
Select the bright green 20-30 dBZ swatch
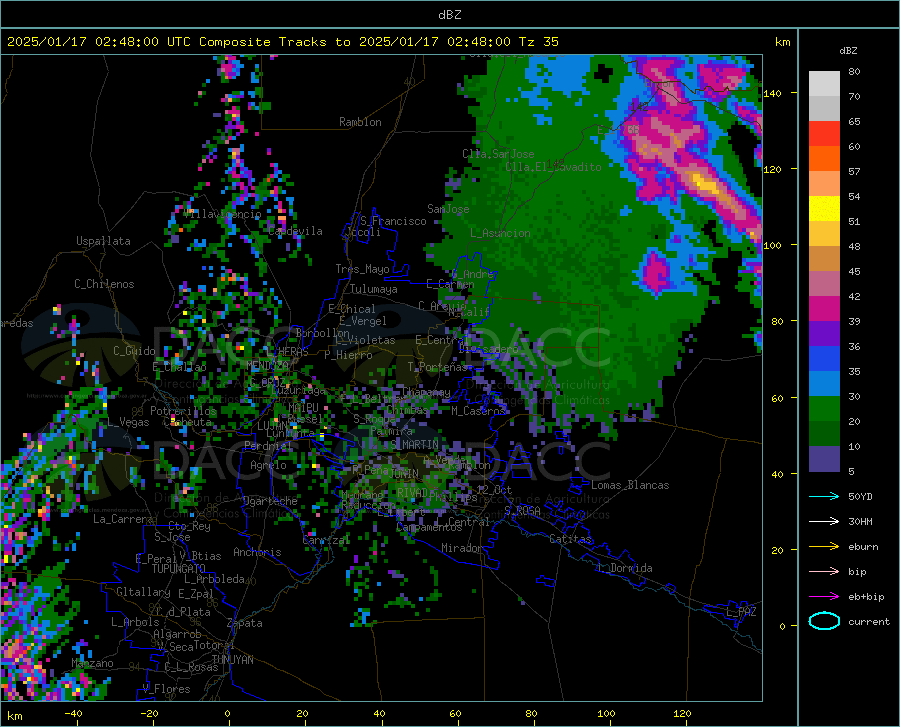824,409
